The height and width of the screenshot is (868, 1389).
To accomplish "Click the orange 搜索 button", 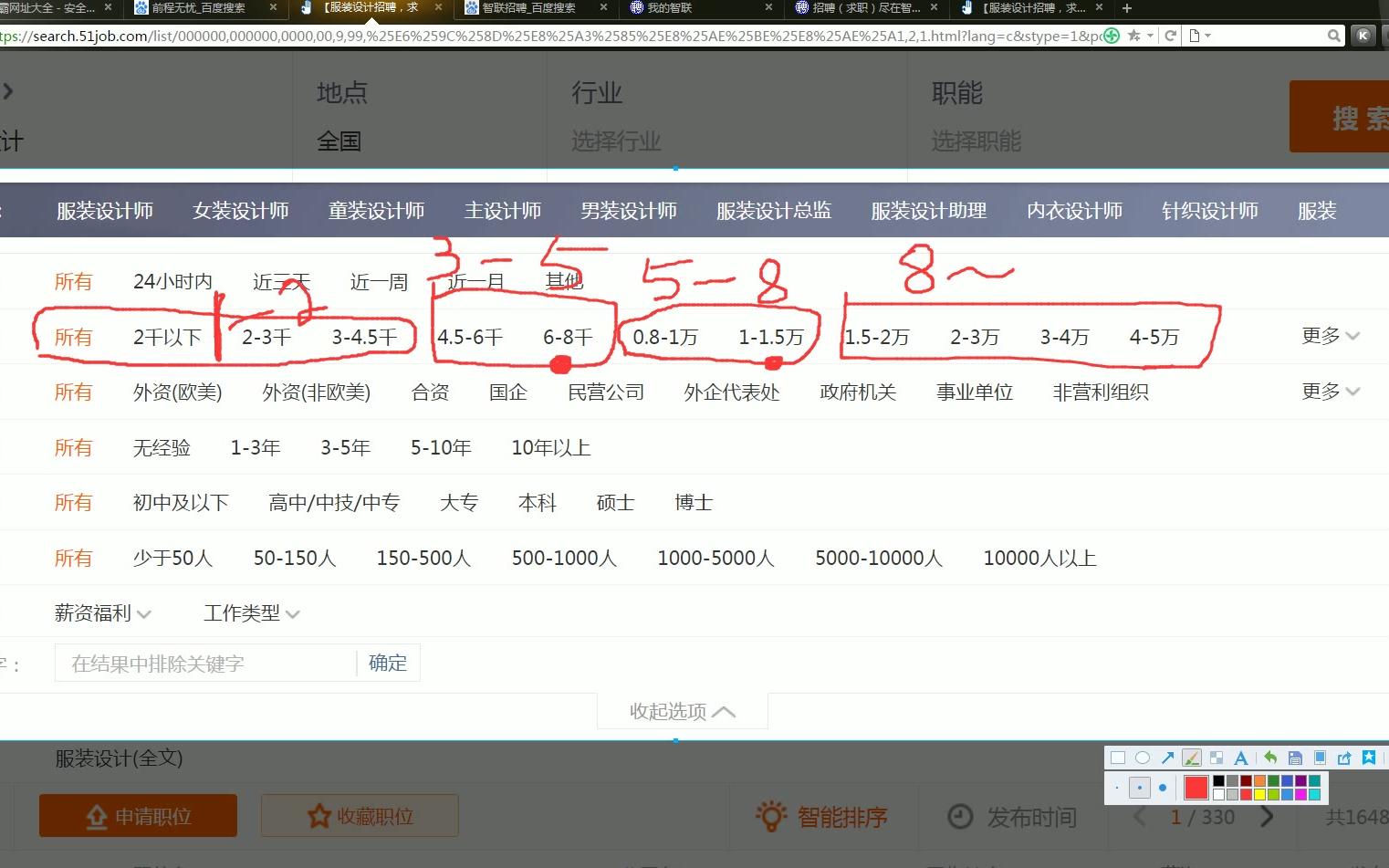I will tap(1339, 116).
